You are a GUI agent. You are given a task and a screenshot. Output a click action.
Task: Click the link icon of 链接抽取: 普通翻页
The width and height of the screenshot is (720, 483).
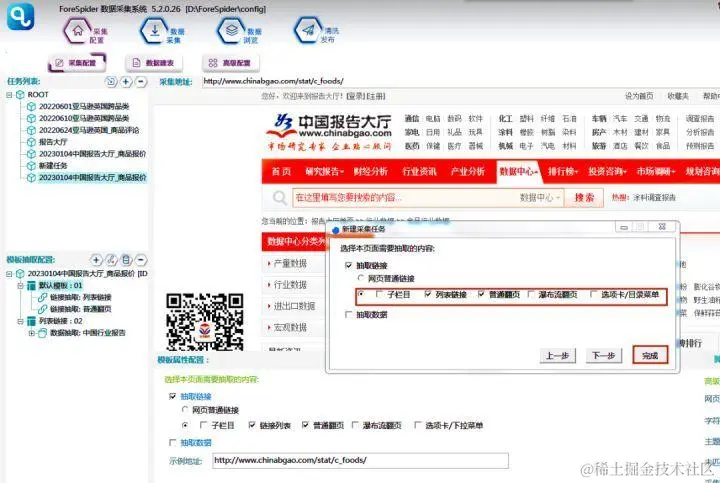click(42, 309)
